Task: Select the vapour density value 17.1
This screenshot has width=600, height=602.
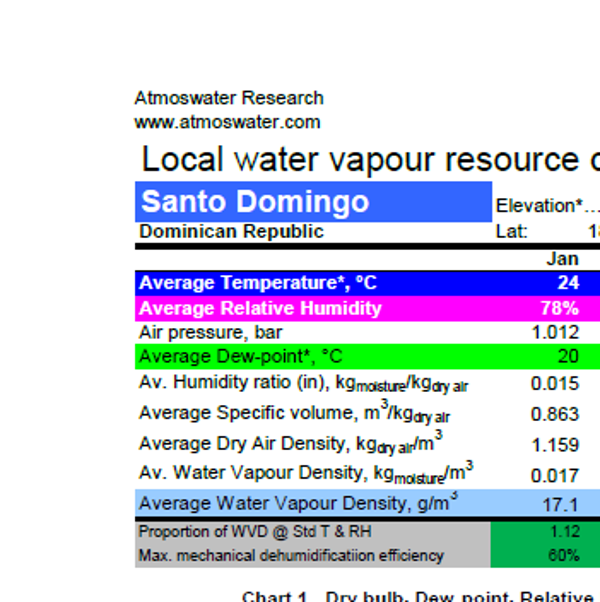Action: click(x=560, y=505)
